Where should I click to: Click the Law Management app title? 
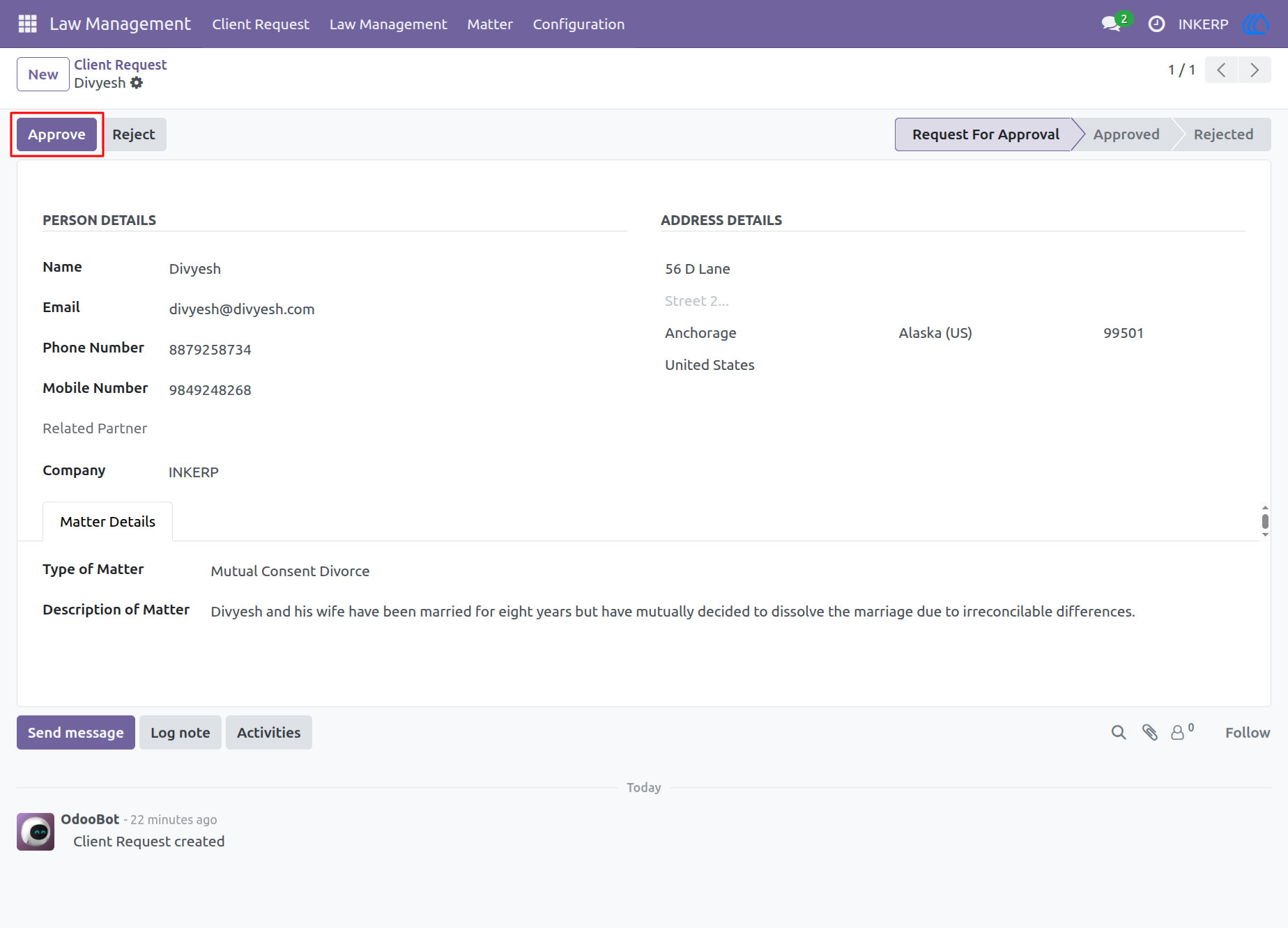point(120,24)
